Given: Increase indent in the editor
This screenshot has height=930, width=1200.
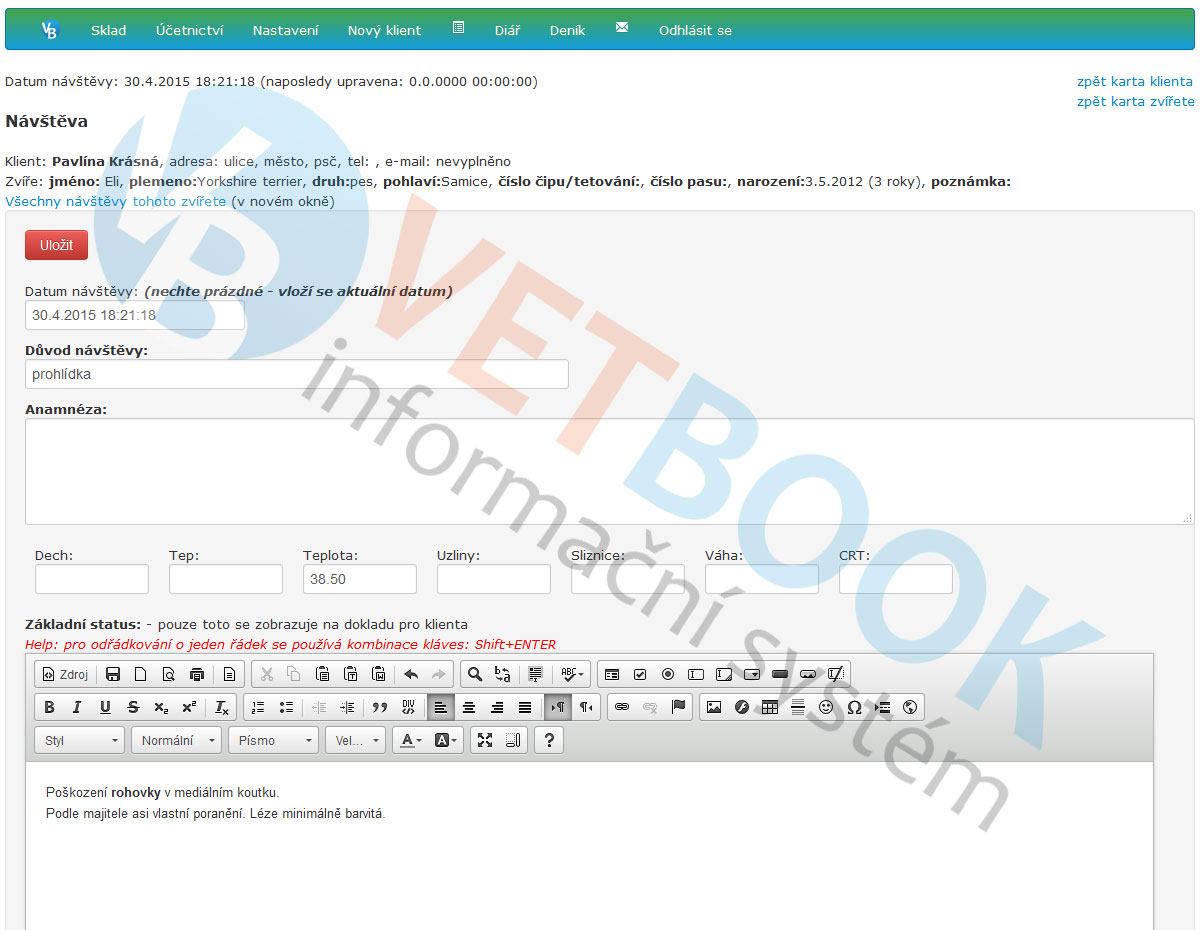Looking at the screenshot, I should click(347, 707).
